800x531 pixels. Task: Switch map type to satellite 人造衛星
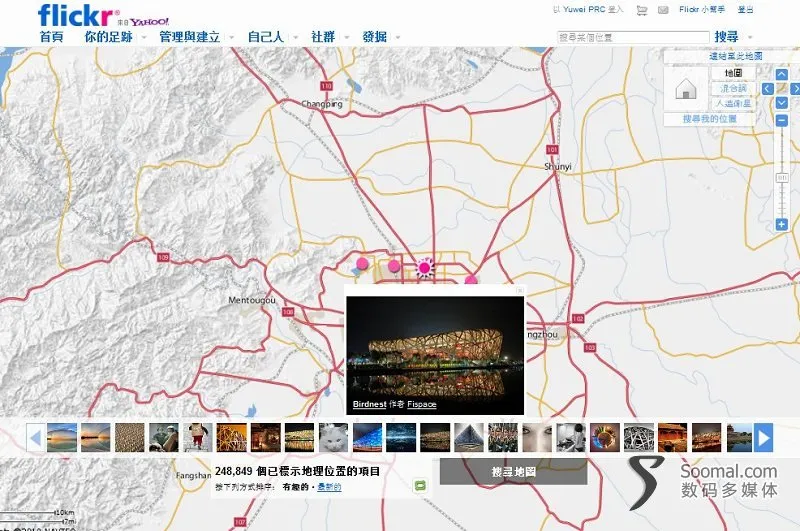click(x=733, y=104)
